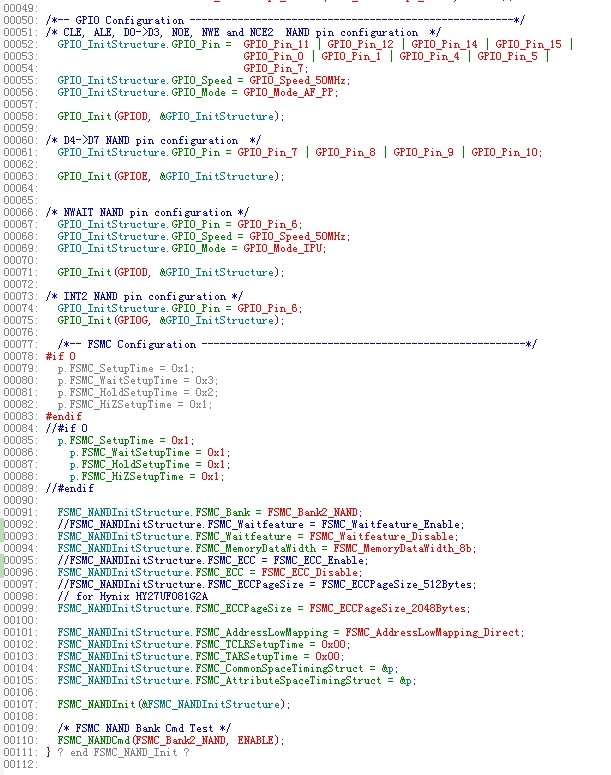Click FSMC_Bank2_NAND on line 00091
611x775 pixels.
(312, 513)
